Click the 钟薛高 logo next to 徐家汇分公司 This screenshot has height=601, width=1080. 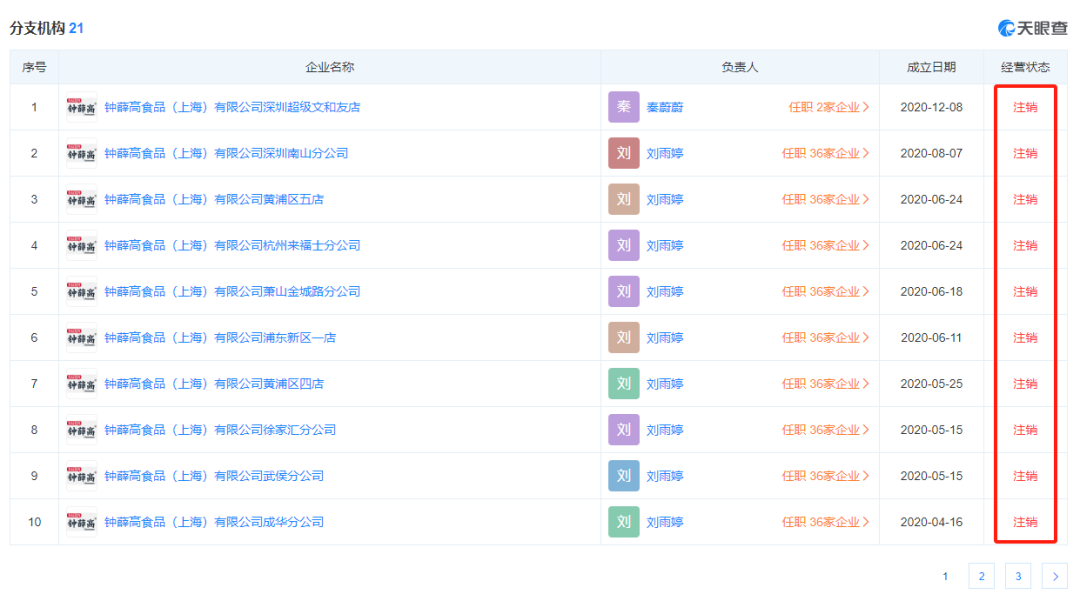click(81, 430)
